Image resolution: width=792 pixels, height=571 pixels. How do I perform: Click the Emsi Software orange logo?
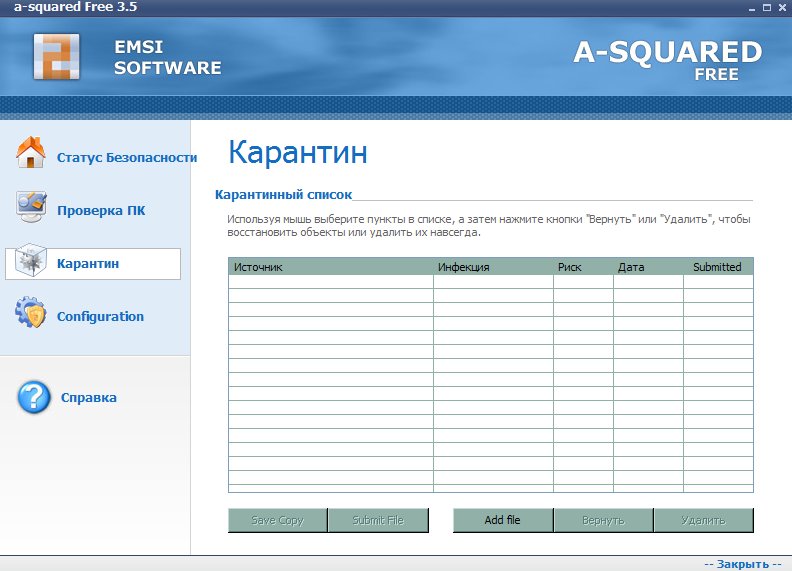[57, 57]
